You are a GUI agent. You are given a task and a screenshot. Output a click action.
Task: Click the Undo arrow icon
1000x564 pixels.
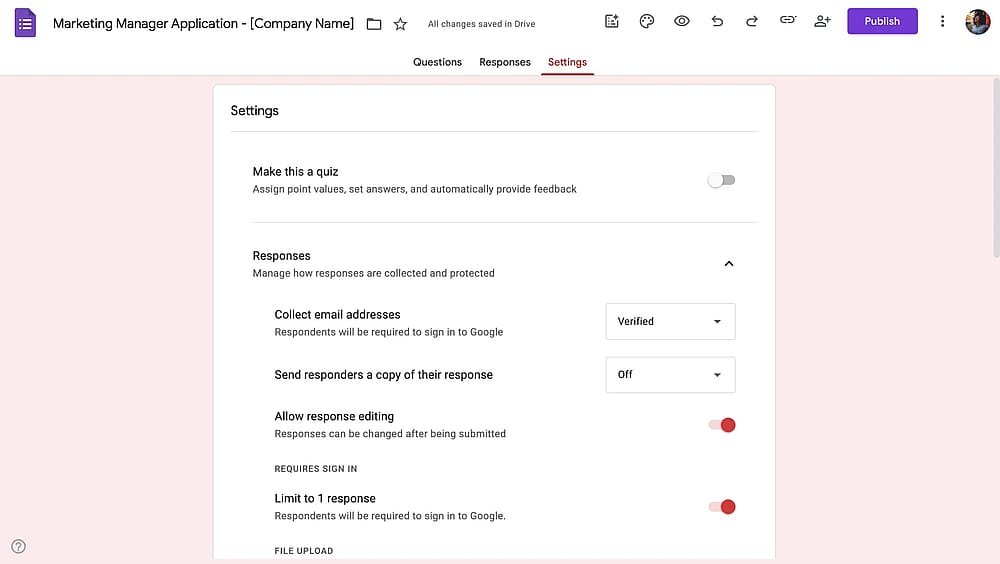pyautogui.click(x=717, y=21)
